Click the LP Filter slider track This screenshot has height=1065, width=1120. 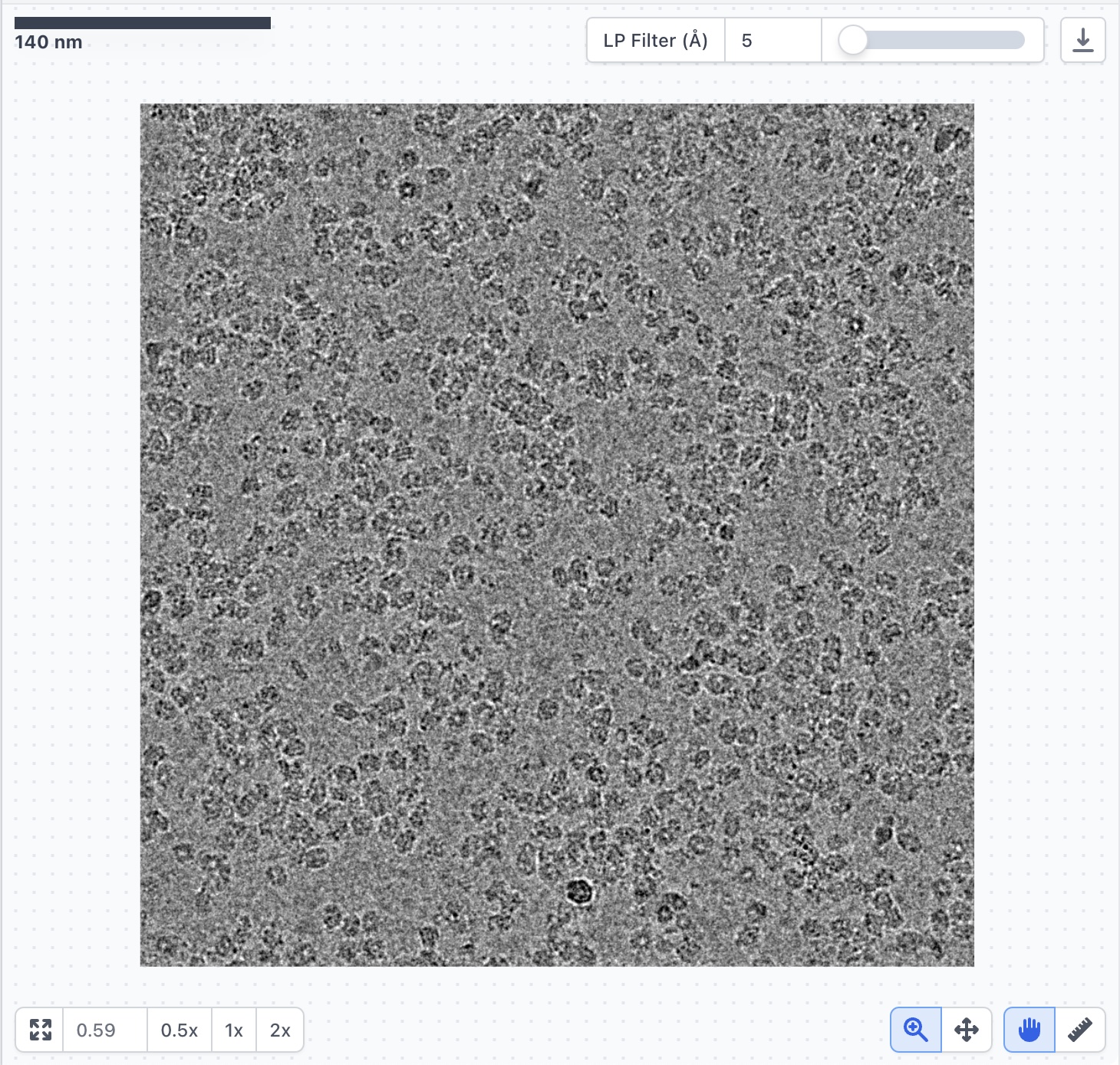click(x=932, y=40)
